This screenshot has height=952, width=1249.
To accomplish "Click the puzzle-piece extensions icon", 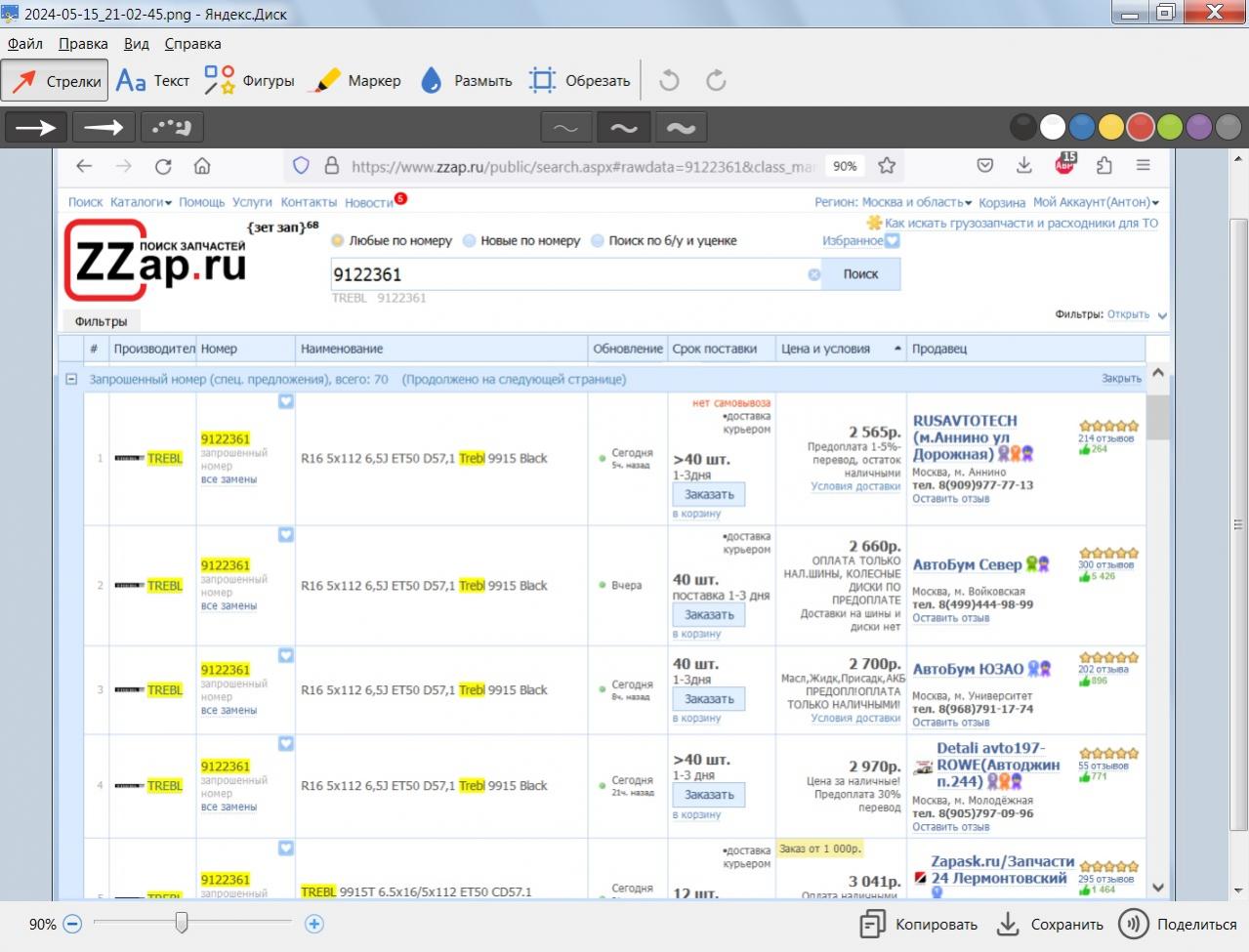I will (1104, 166).
